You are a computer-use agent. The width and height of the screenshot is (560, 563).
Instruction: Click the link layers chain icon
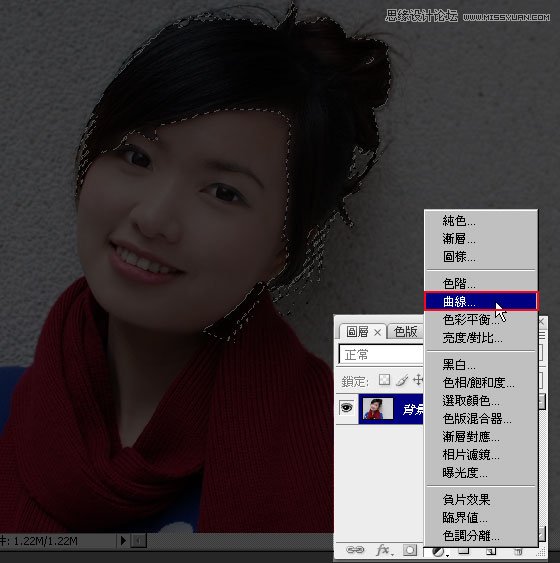(355, 550)
